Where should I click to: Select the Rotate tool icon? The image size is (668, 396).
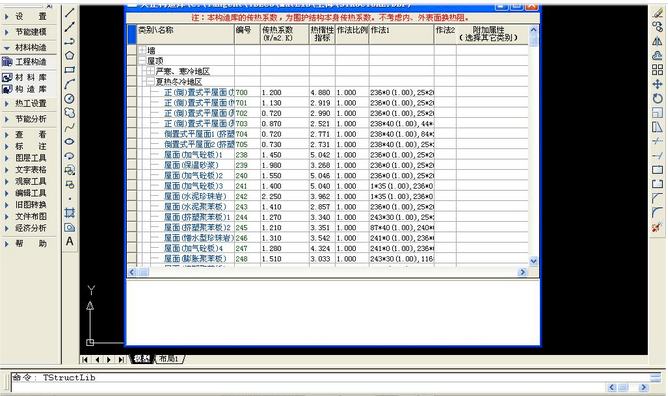click(657, 98)
